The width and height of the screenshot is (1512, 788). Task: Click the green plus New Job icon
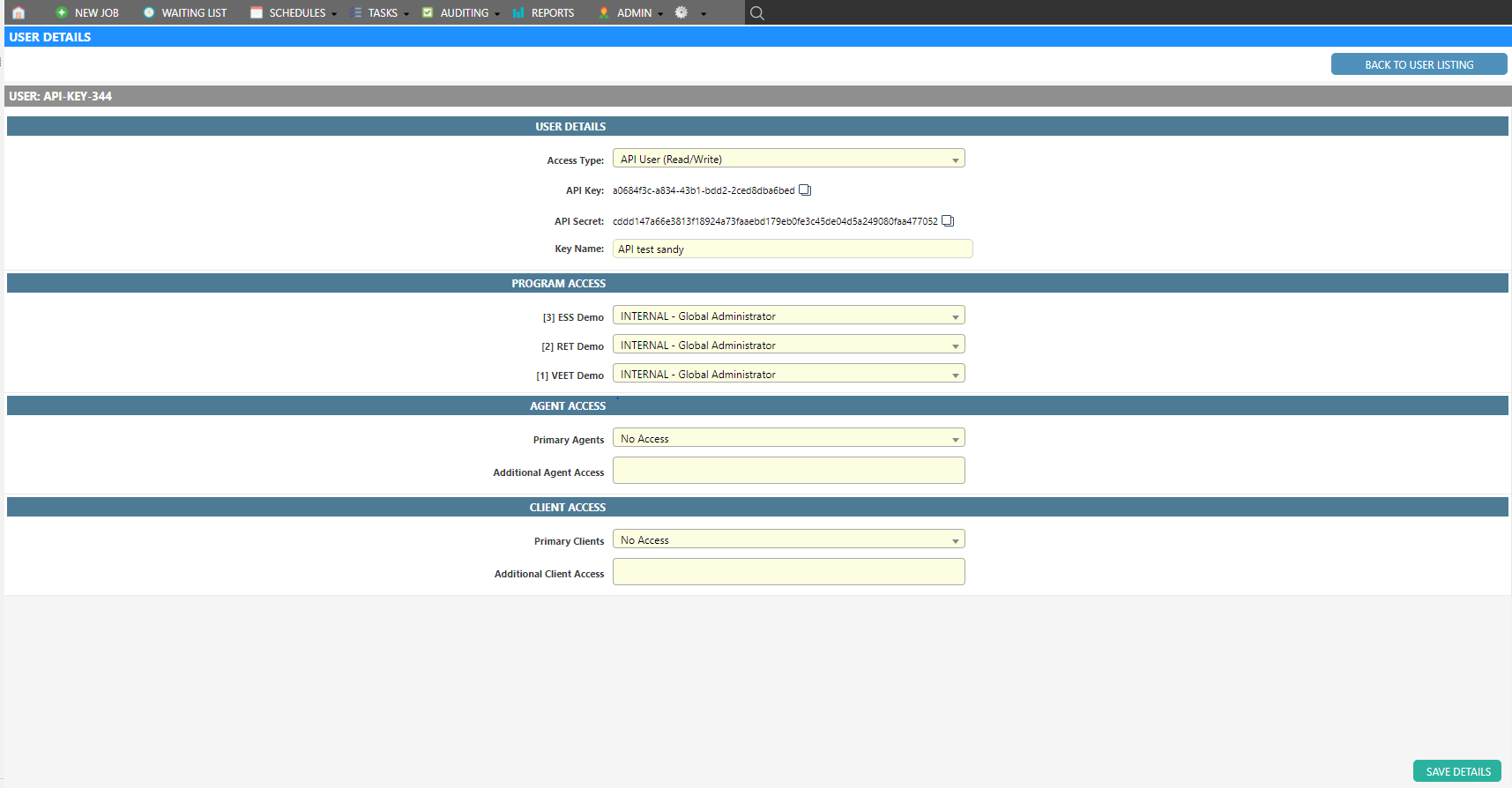62,12
